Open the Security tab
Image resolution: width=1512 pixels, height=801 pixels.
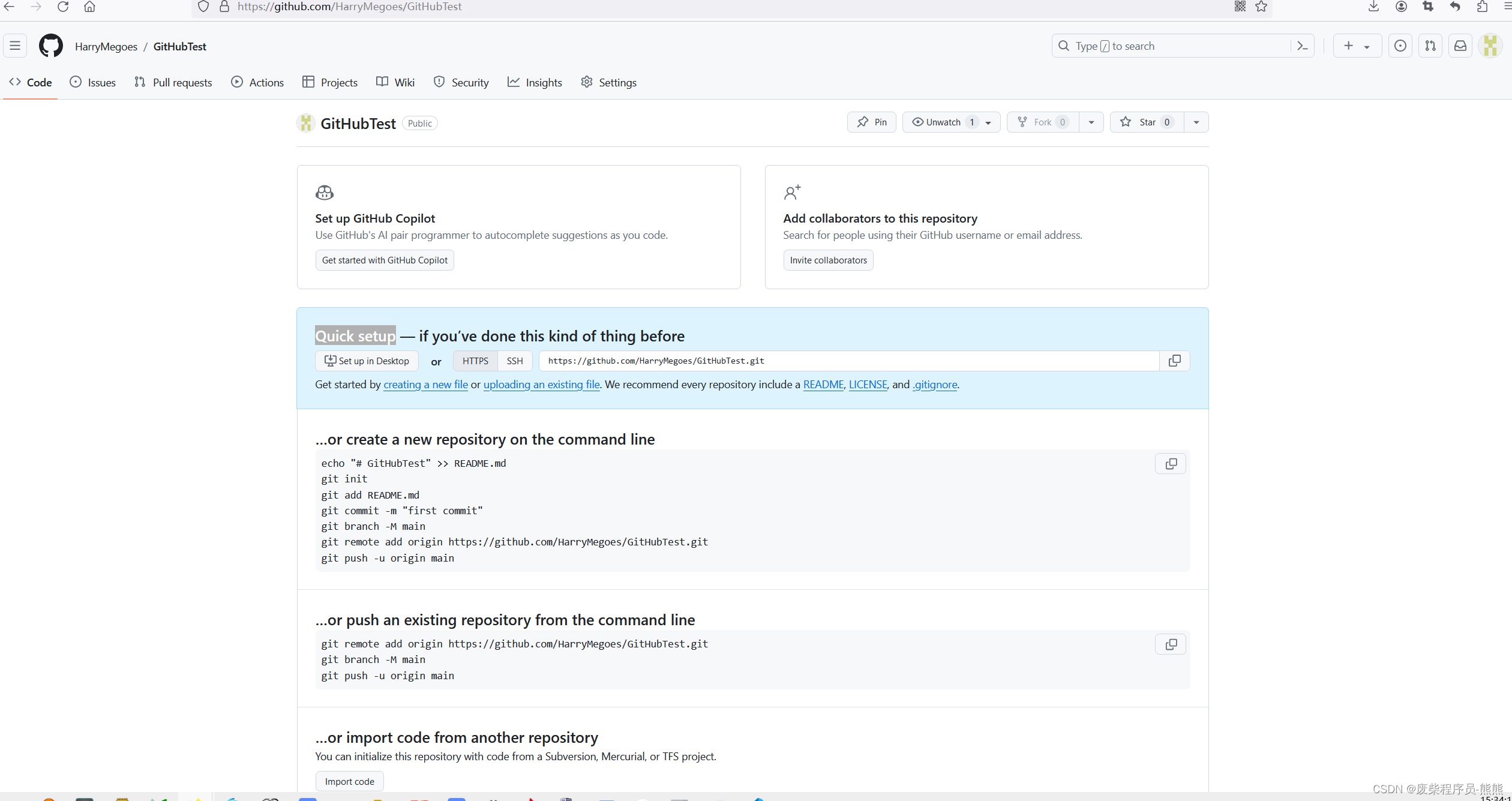pos(461,82)
